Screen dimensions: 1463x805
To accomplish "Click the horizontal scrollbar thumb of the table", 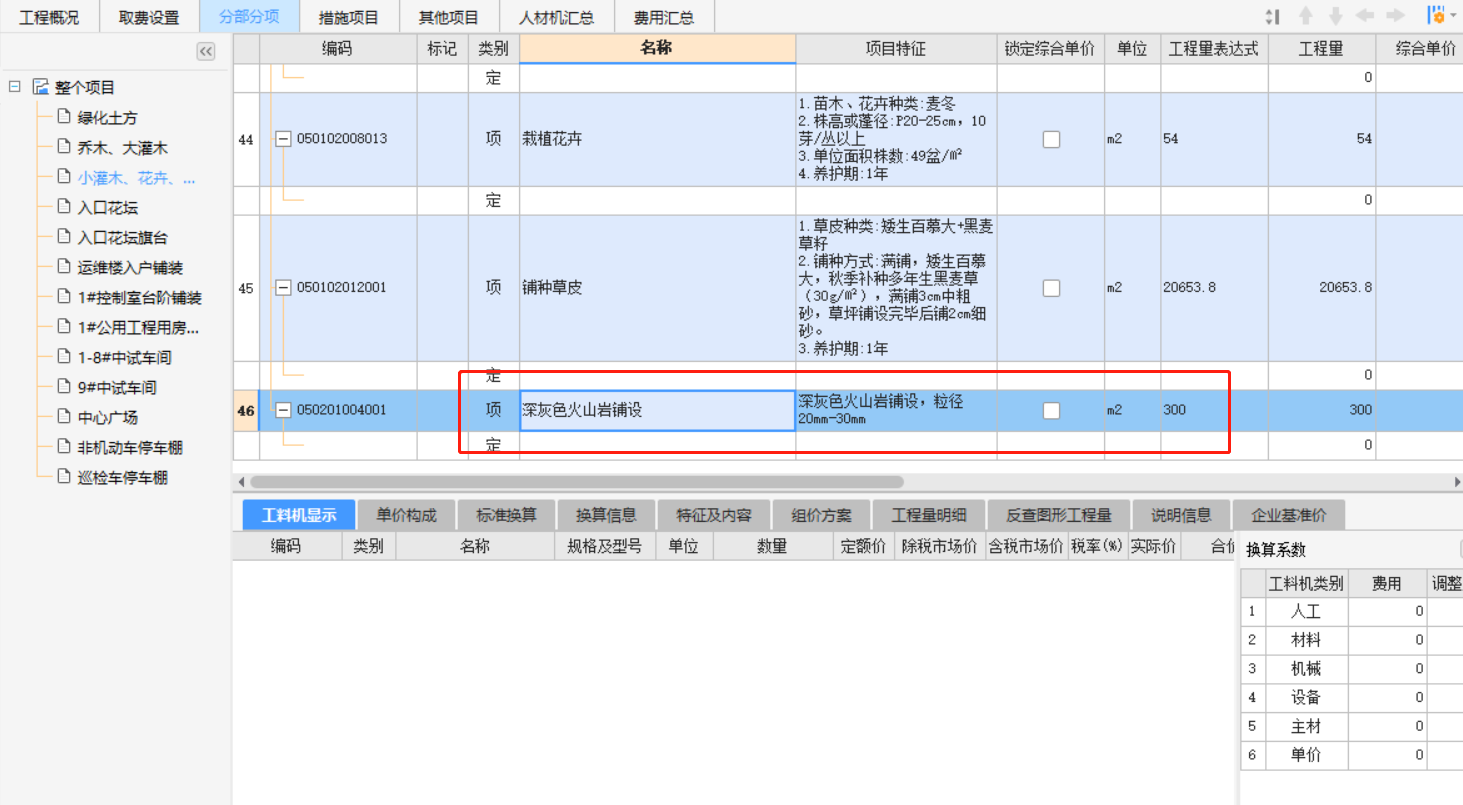I will click(576, 482).
